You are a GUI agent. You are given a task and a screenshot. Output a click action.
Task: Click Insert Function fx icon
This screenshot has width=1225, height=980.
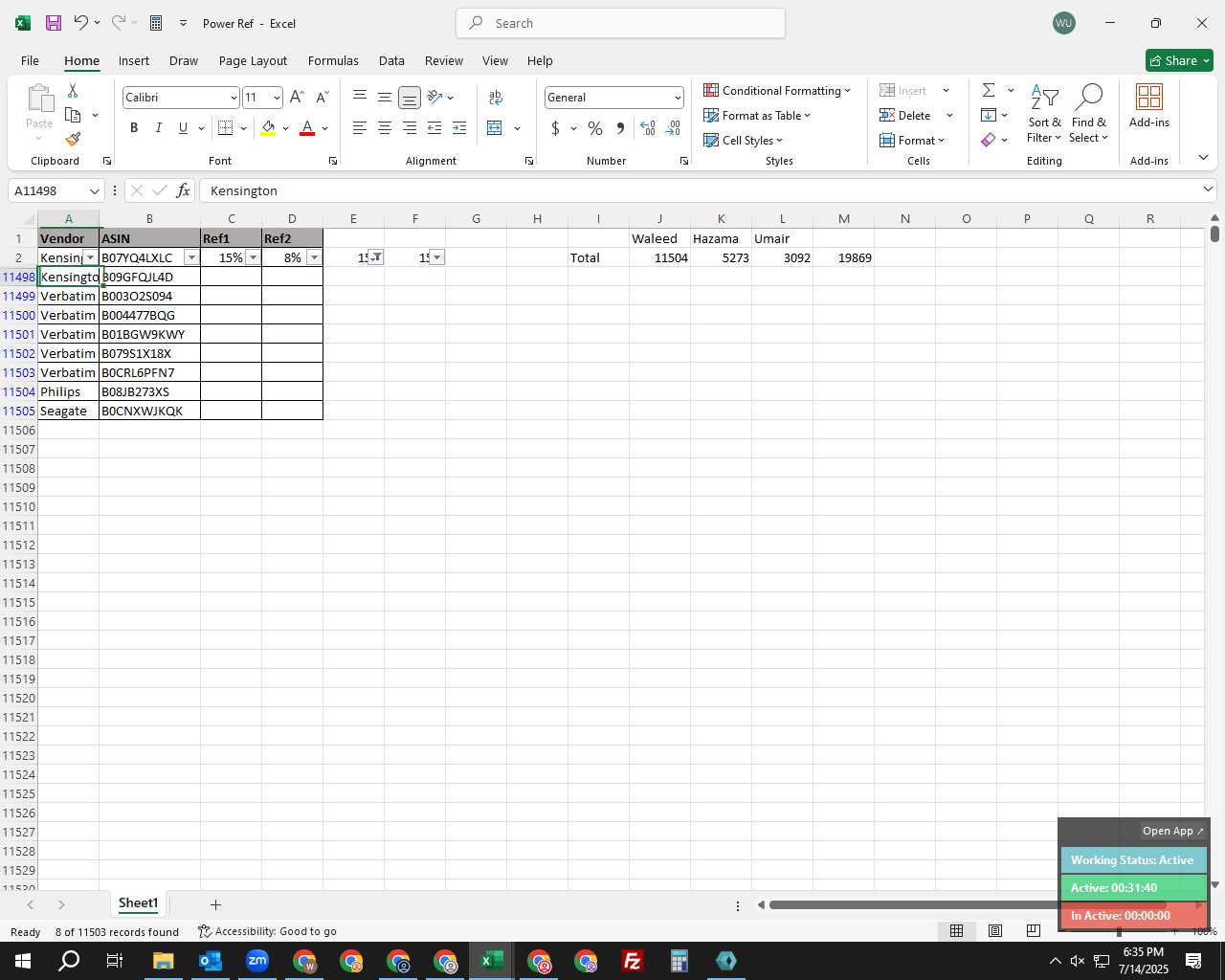pyautogui.click(x=184, y=190)
